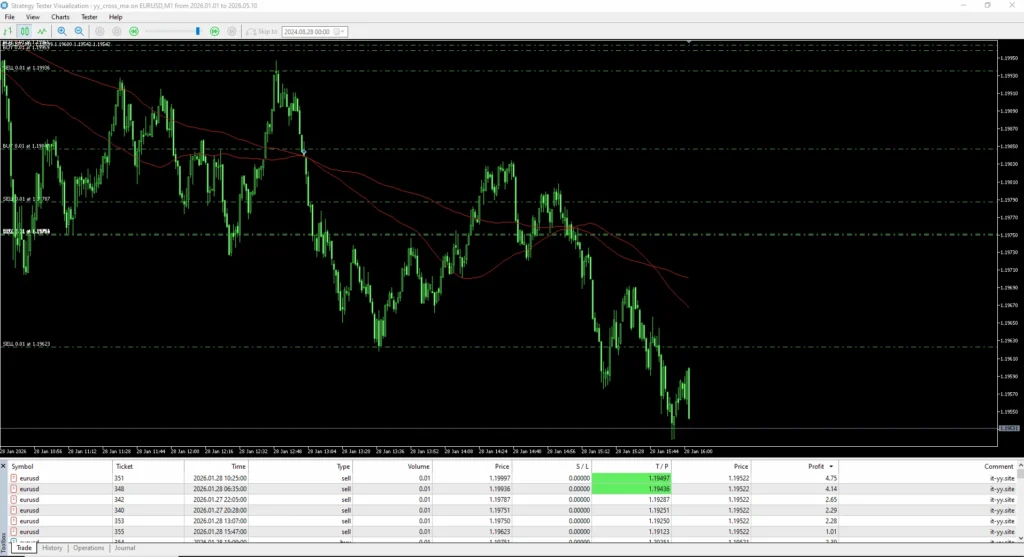
Task: Zoom in on the chart
Action: point(62,31)
